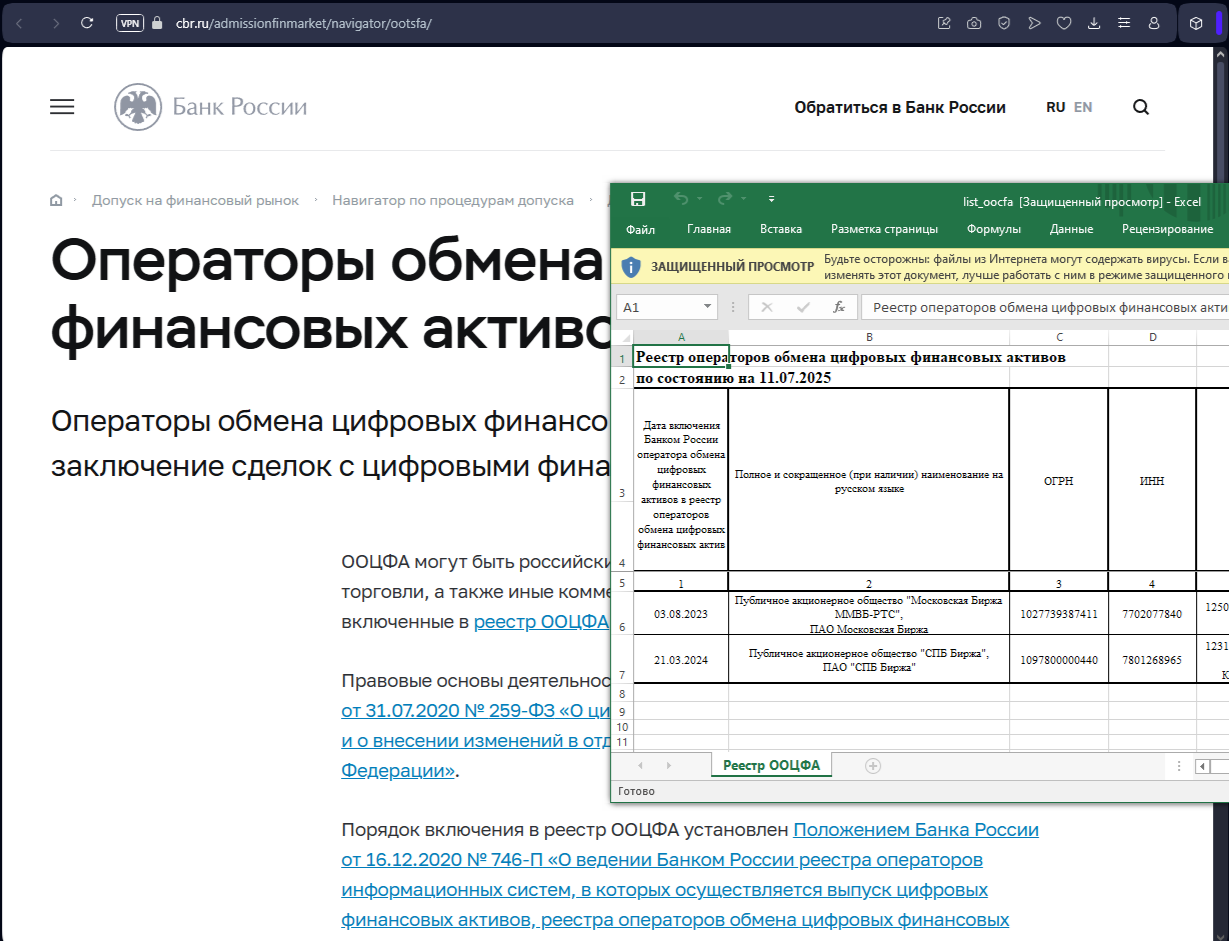Image resolution: width=1229 pixels, height=941 pixels.
Task: Add page to bookmarks with heart icon
Action: (1064, 23)
